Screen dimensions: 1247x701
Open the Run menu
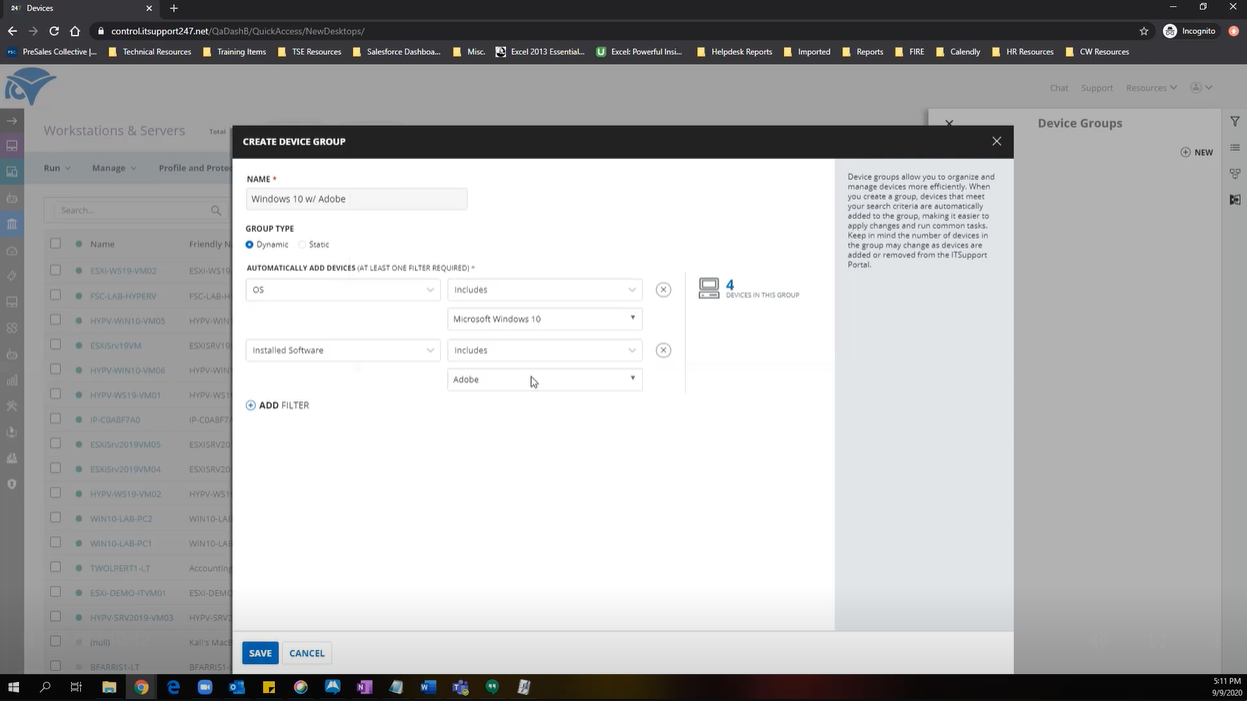coord(57,168)
